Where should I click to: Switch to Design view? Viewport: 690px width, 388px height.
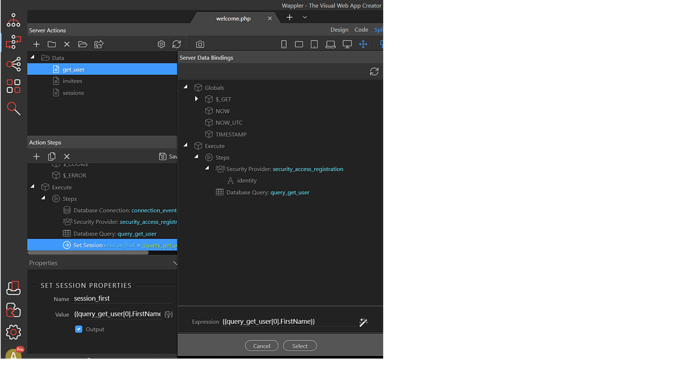pos(339,30)
